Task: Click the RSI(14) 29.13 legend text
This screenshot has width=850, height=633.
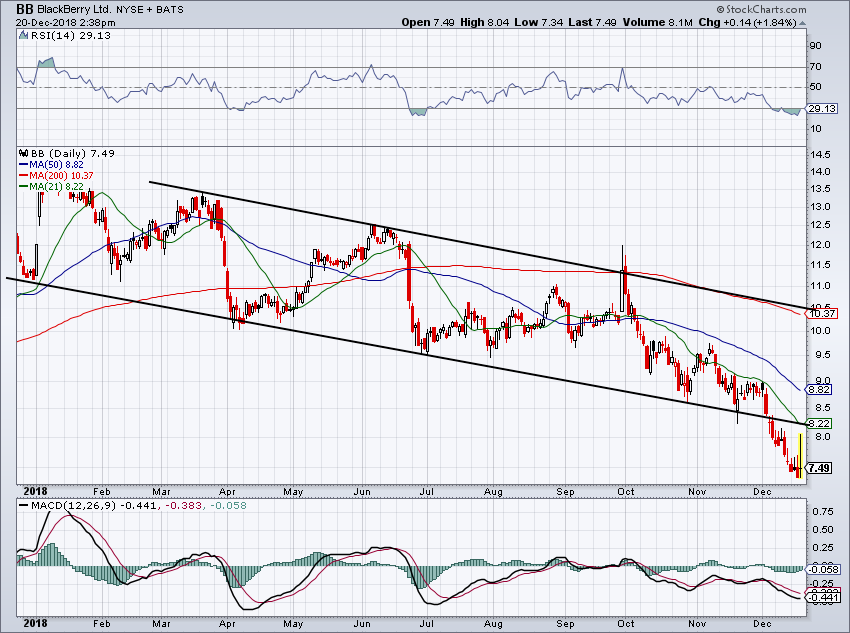Action: 70,35
